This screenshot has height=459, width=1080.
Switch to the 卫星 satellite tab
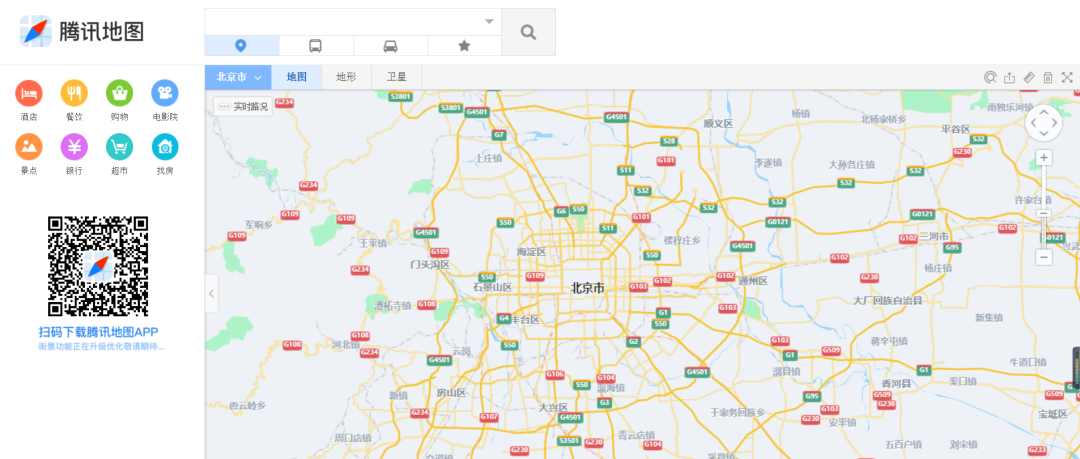point(397,77)
